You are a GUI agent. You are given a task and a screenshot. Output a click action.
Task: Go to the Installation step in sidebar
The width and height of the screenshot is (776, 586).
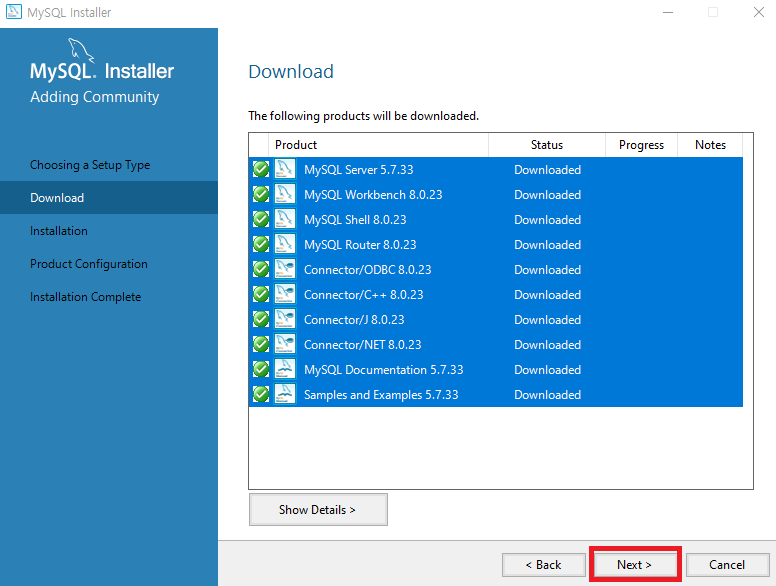(59, 231)
